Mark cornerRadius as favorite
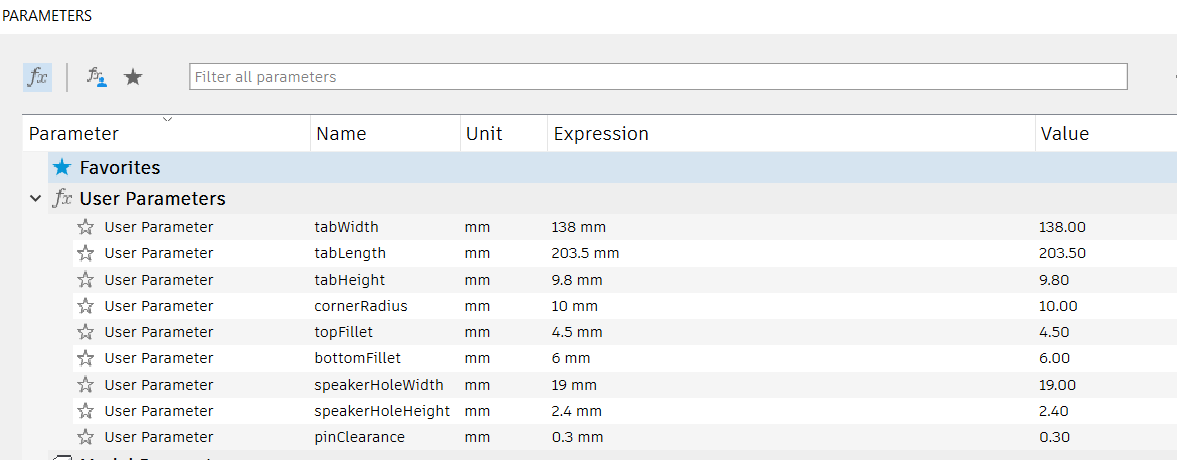Screen dimensions: 1177x460 pyautogui.click(x=86, y=306)
